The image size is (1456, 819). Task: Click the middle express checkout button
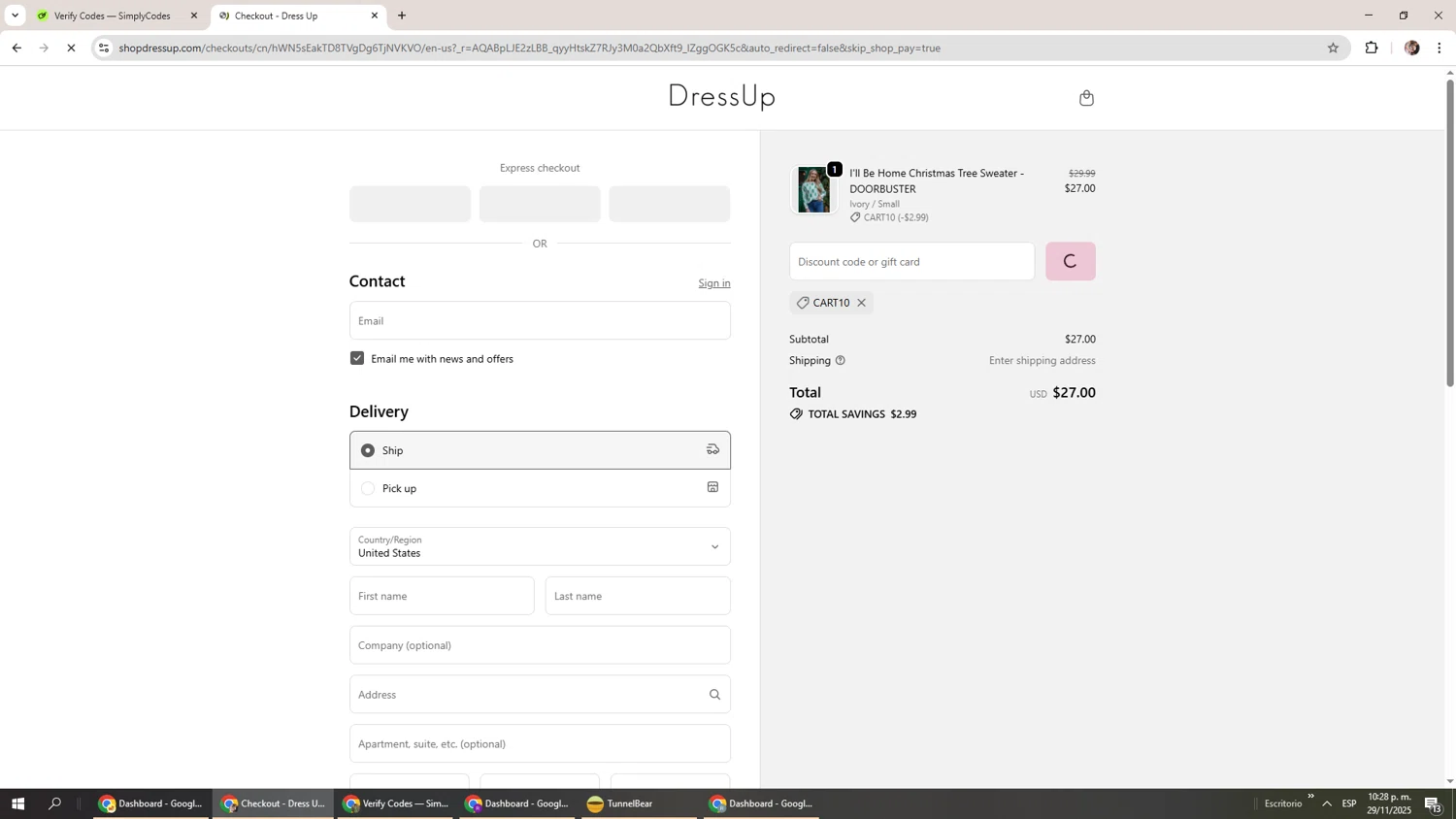540,204
